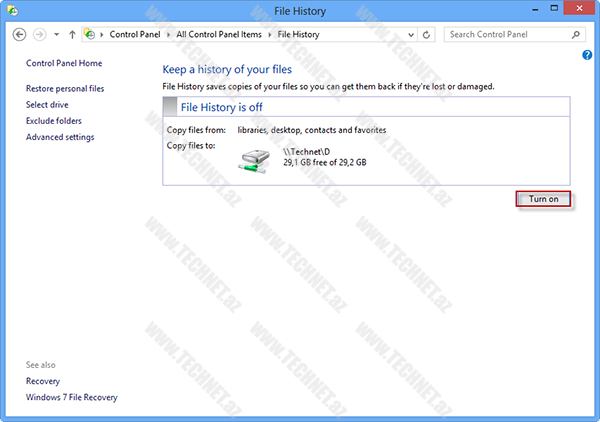Focus the Search Control Panel field
This screenshot has width=600, height=422.
tap(514, 34)
